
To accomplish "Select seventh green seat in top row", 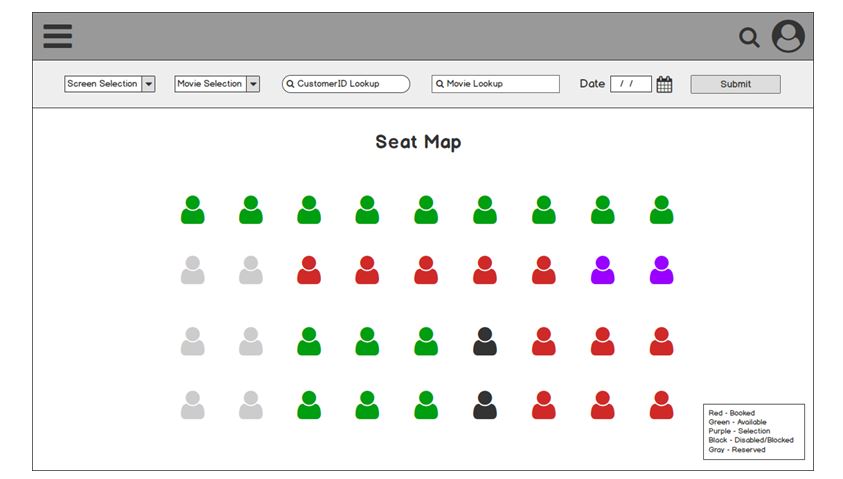I will point(544,210).
